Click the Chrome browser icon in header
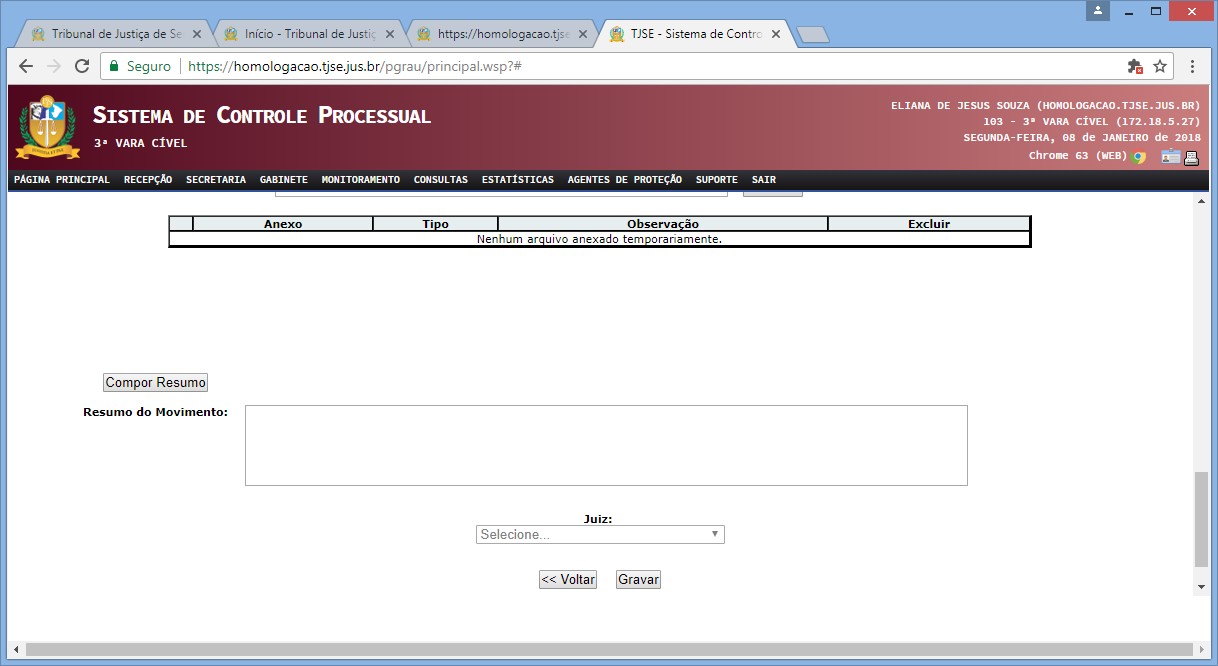 click(x=1139, y=157)
